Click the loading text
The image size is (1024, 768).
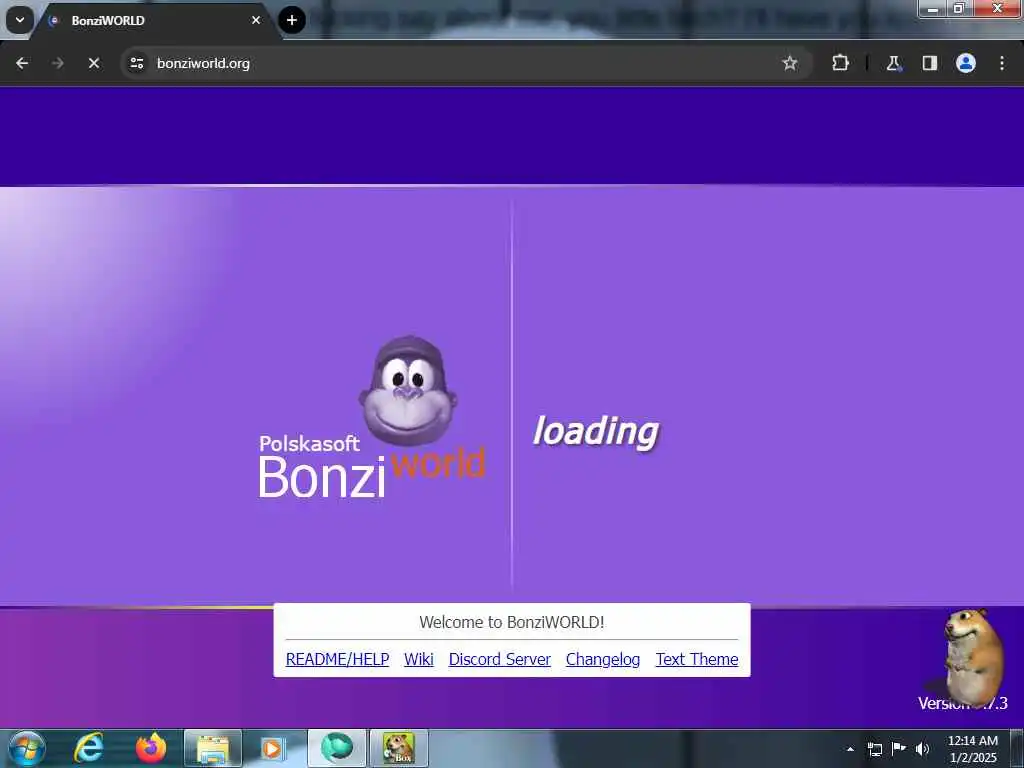tap(596, 432)
